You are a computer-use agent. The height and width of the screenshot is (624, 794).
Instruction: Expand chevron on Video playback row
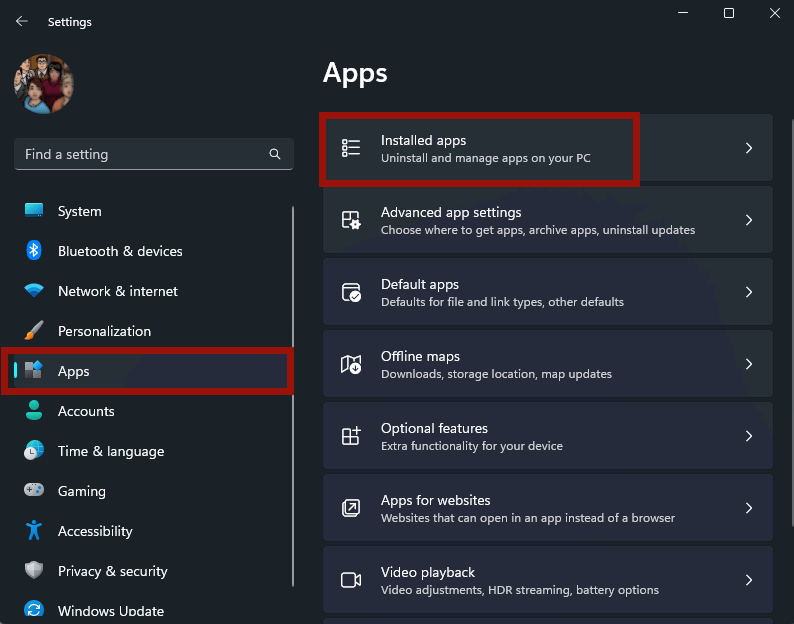click(x=749, y=580)
